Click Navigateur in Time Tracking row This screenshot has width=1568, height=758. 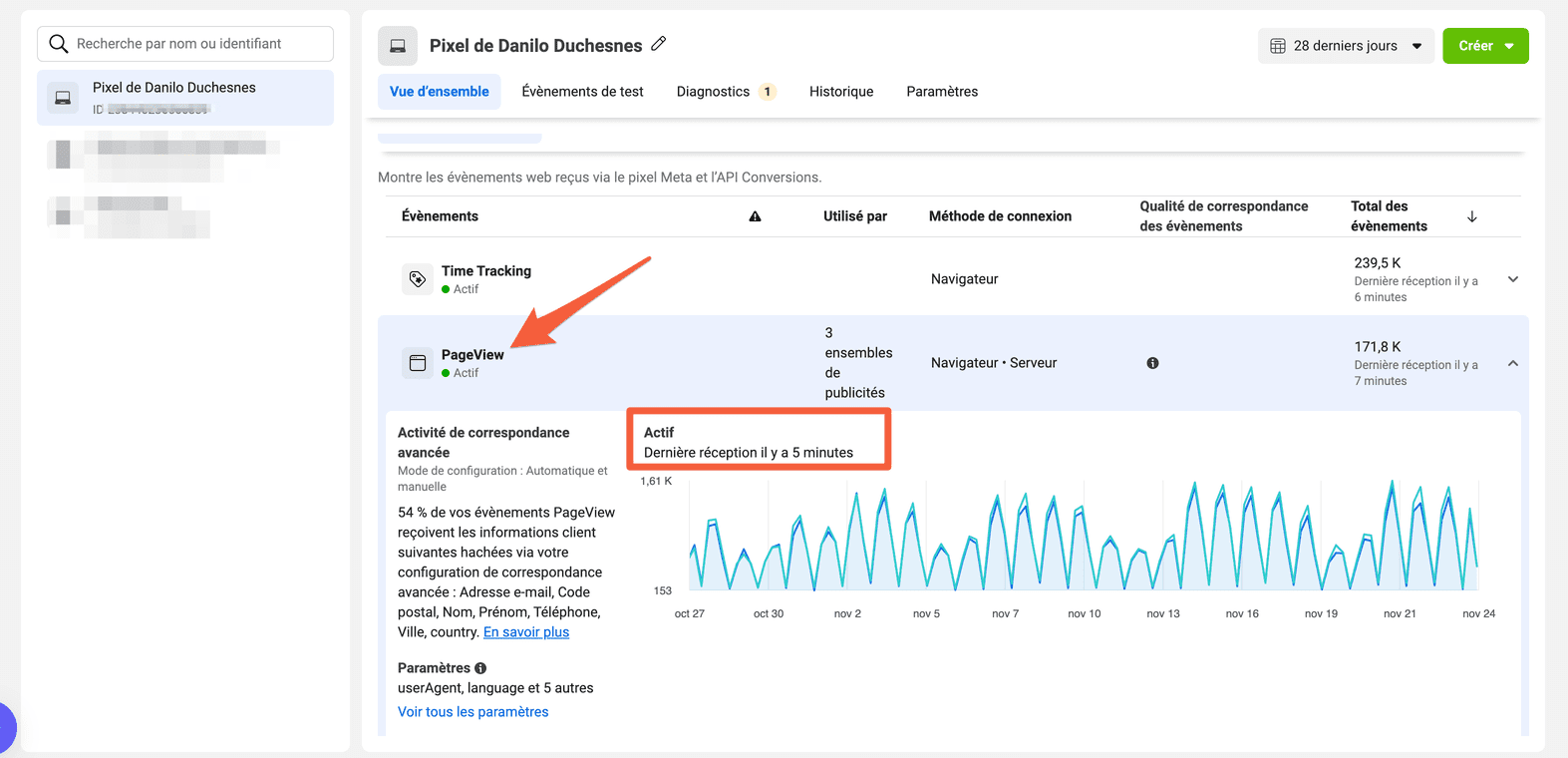(965, 279)
